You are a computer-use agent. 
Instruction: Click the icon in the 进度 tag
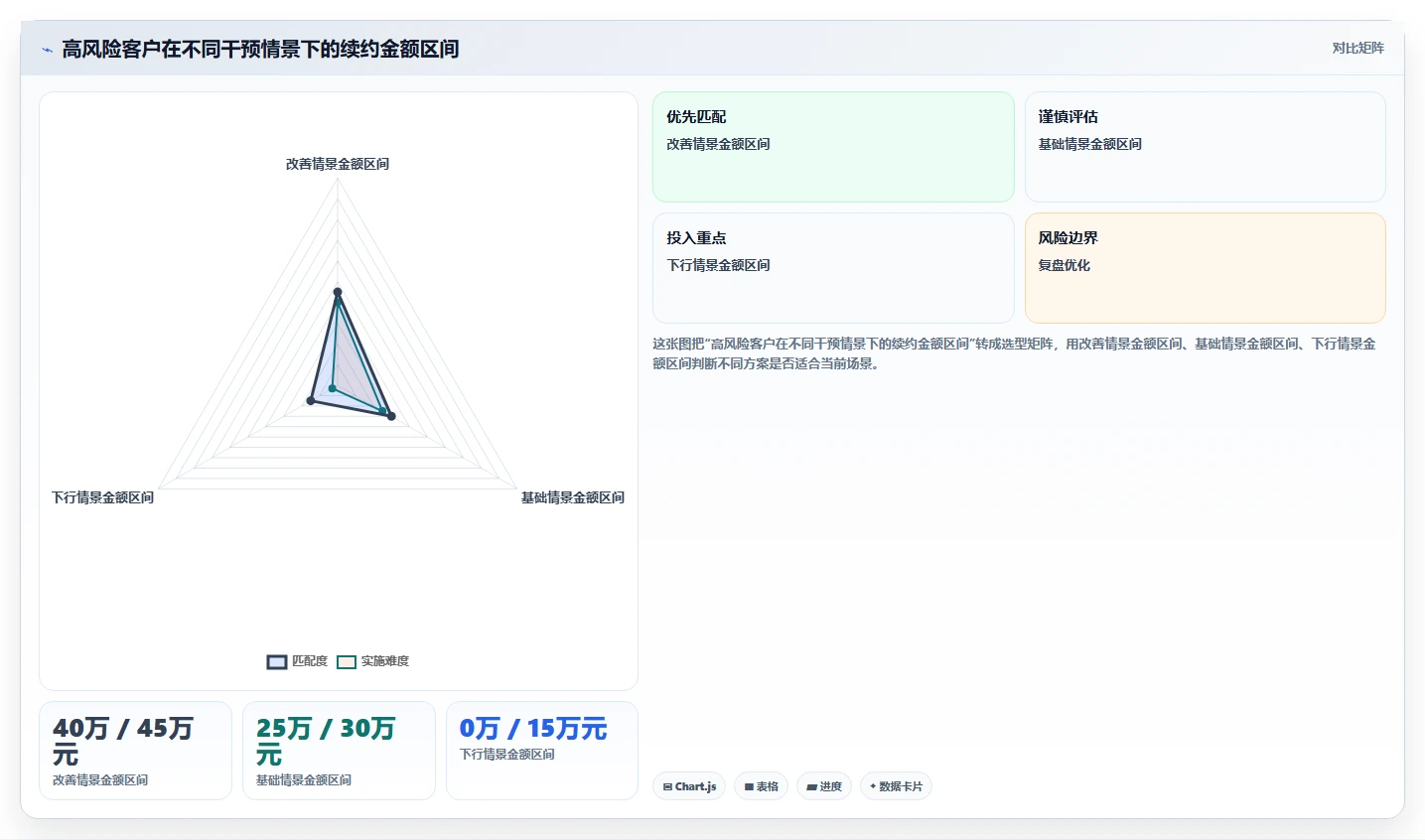(812, 786)
